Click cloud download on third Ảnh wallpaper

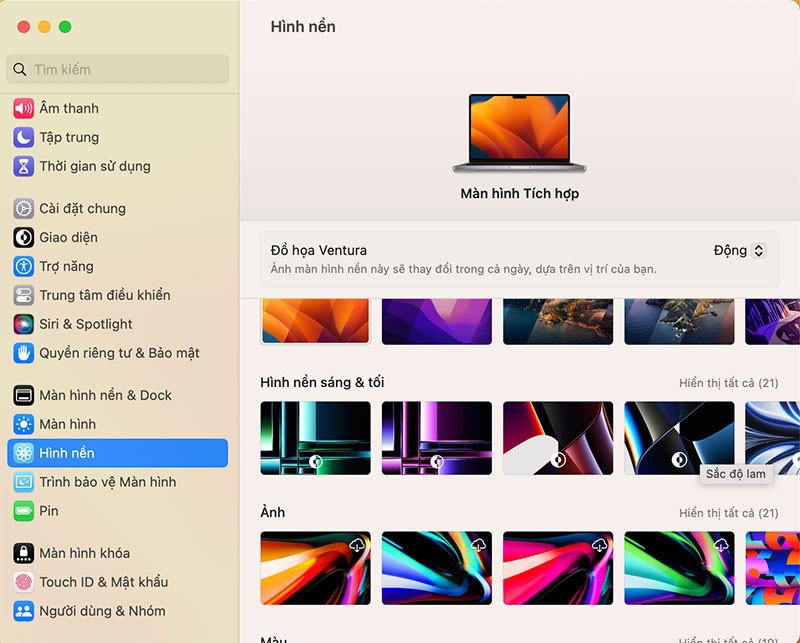coord(599,545)
